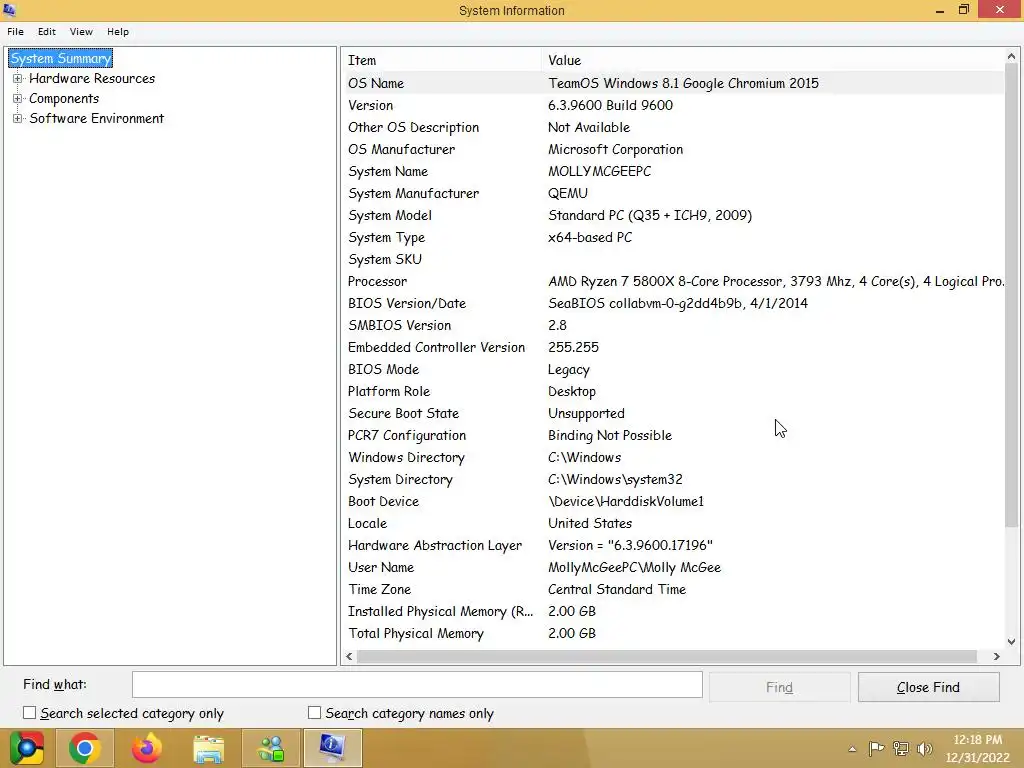Toggle Search category names only checkbox
Viewport: 1024px width, 768px height.
[314, 712]
